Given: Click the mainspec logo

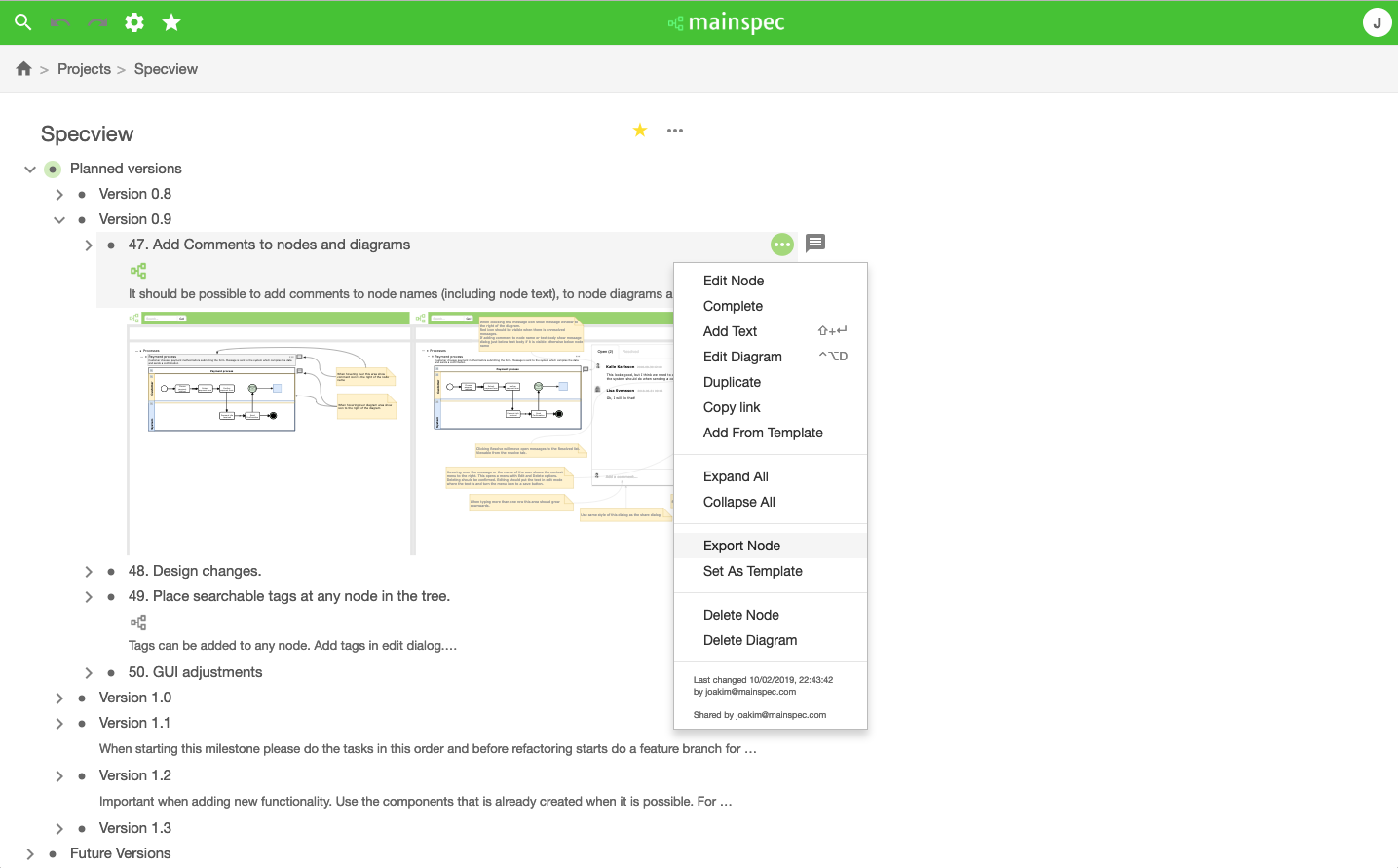Looking at the screenshot, I should click(x=727, y=22).
